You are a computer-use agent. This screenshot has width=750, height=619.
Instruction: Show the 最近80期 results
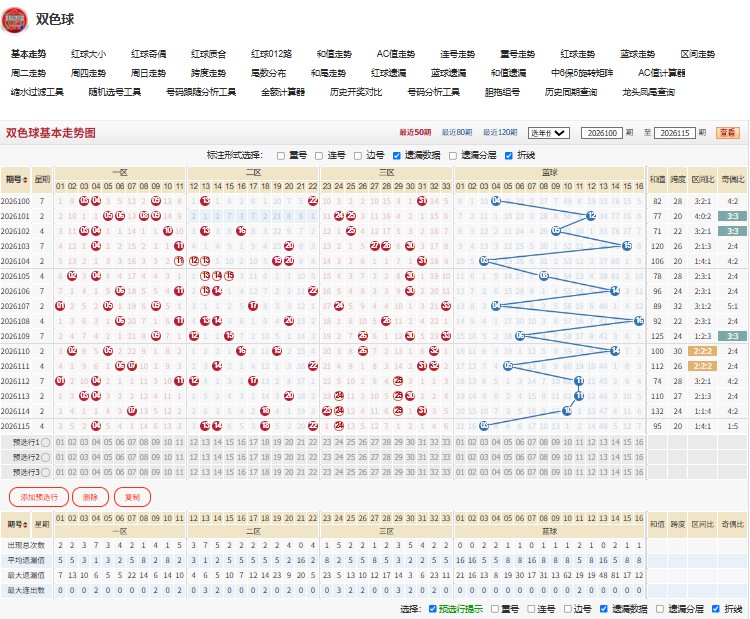457,133
